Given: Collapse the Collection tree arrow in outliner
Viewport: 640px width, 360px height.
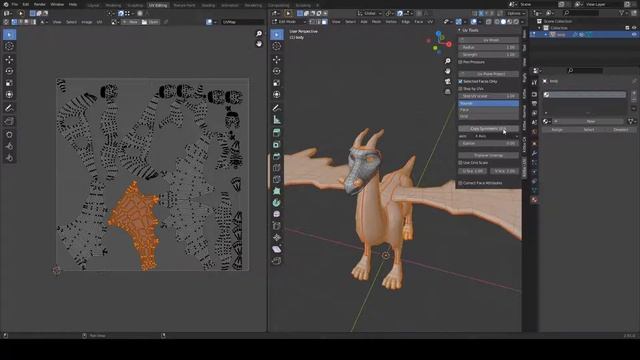Looking at the screenshot, I should pos(539,28).
